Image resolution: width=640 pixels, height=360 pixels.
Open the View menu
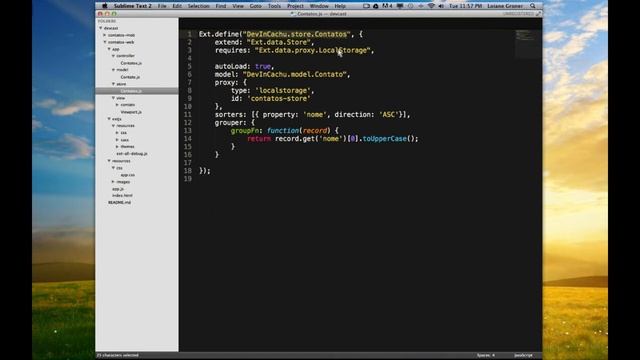(238, 6)
